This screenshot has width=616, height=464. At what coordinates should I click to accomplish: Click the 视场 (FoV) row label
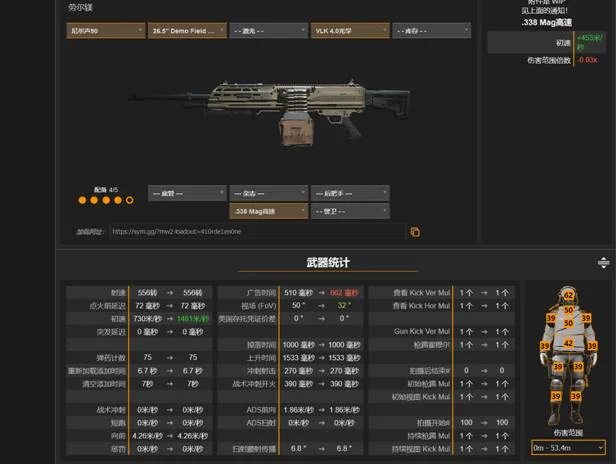[258, 306]
